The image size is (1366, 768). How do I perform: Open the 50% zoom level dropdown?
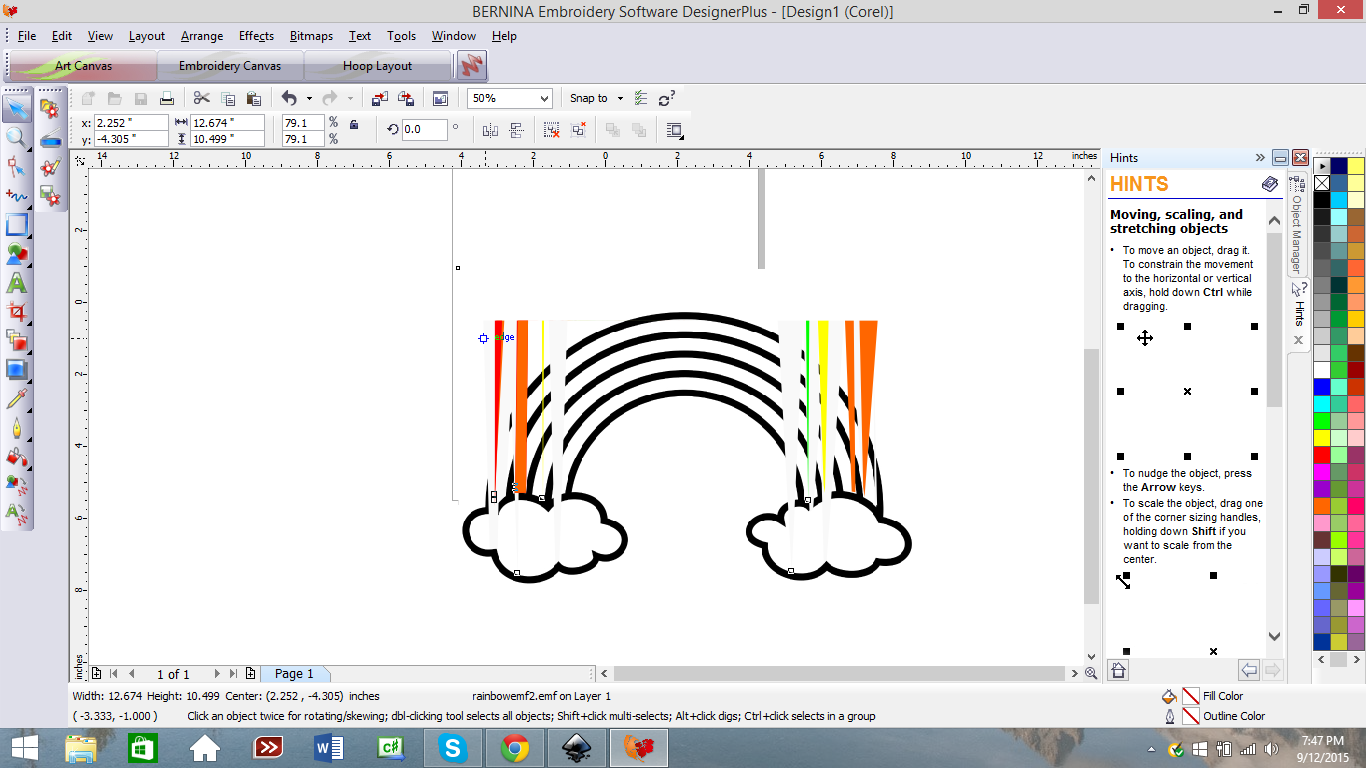coord(544,98)
